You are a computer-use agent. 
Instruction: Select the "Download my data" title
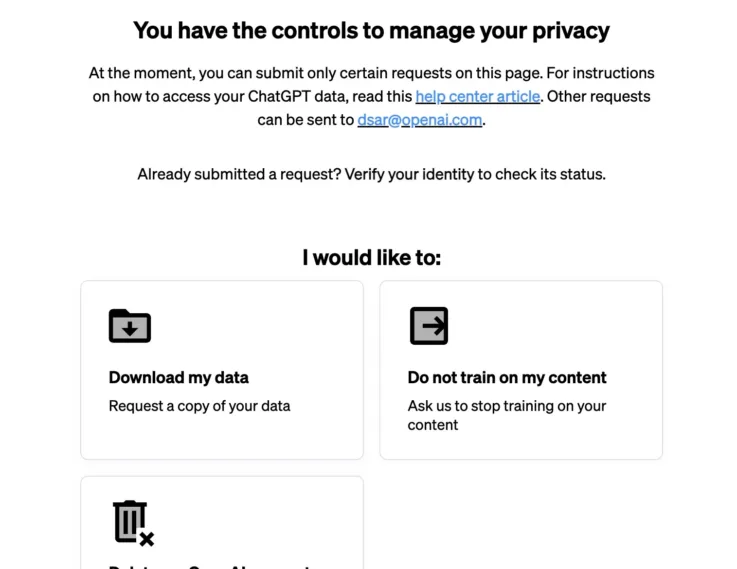click(178, 378)
